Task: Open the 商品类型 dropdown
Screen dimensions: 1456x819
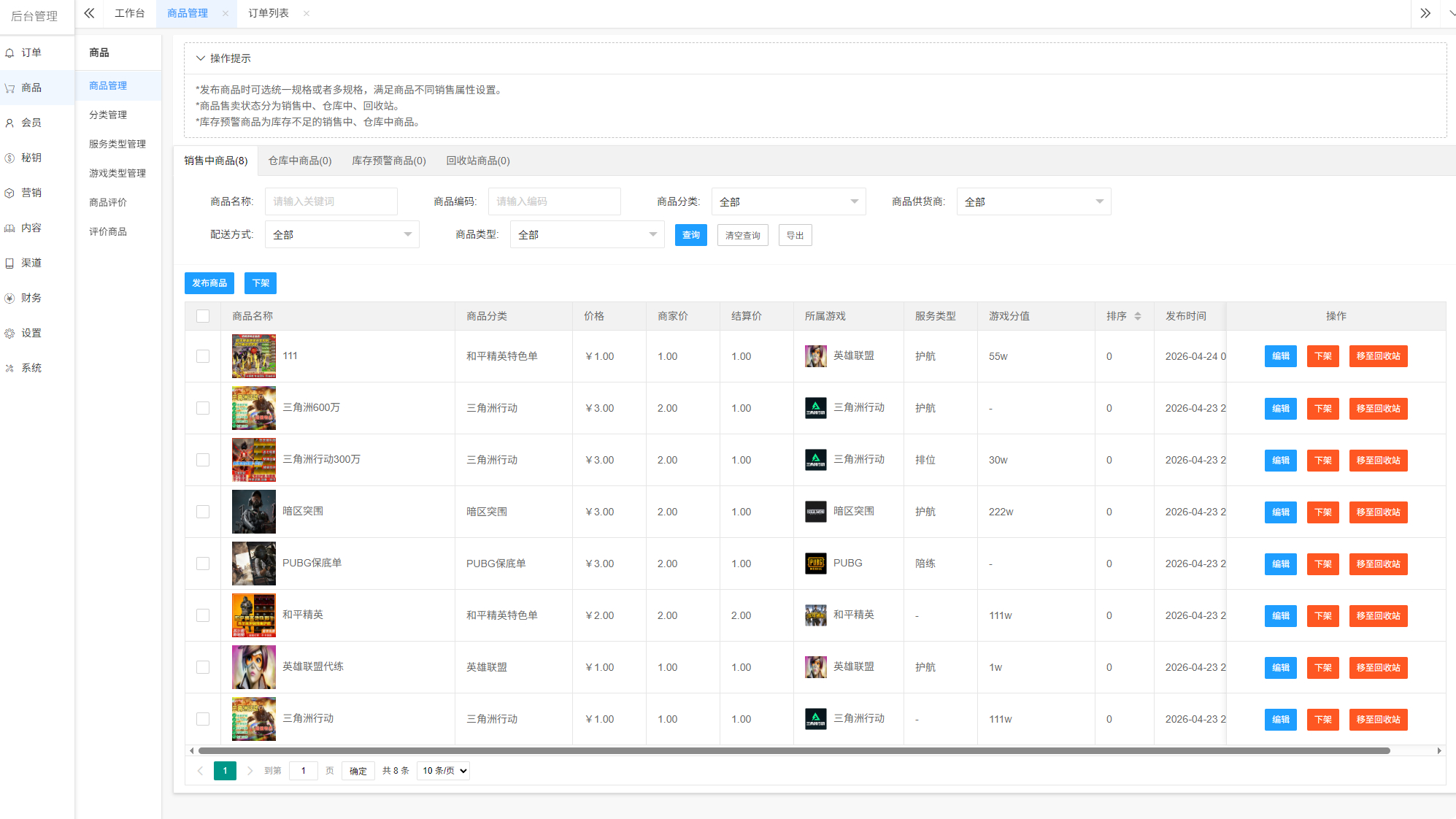Action: (587, 234)
